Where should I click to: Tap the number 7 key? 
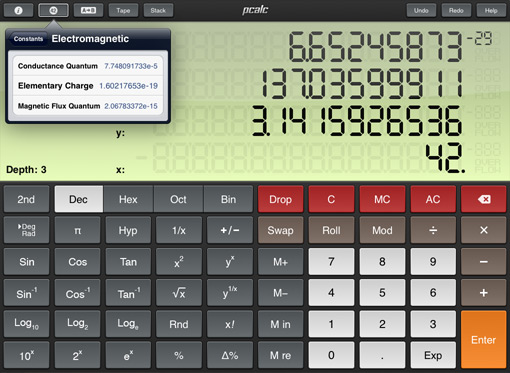(331, 262)
